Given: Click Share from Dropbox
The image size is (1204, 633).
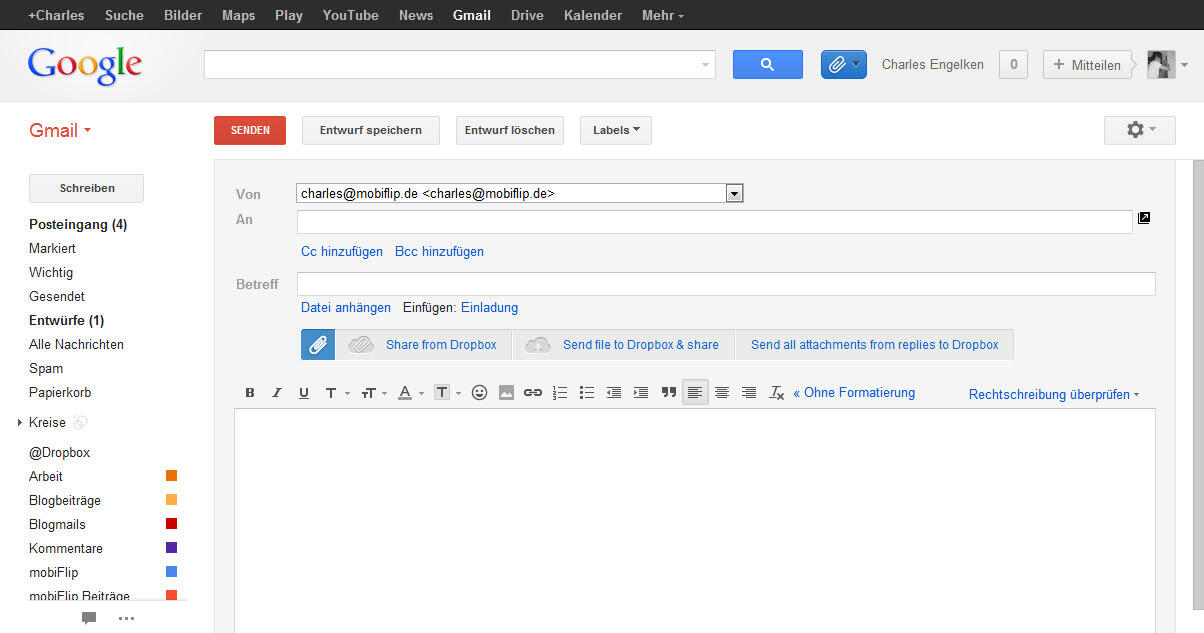Looking at the screenshot, I should pos(424,345).
